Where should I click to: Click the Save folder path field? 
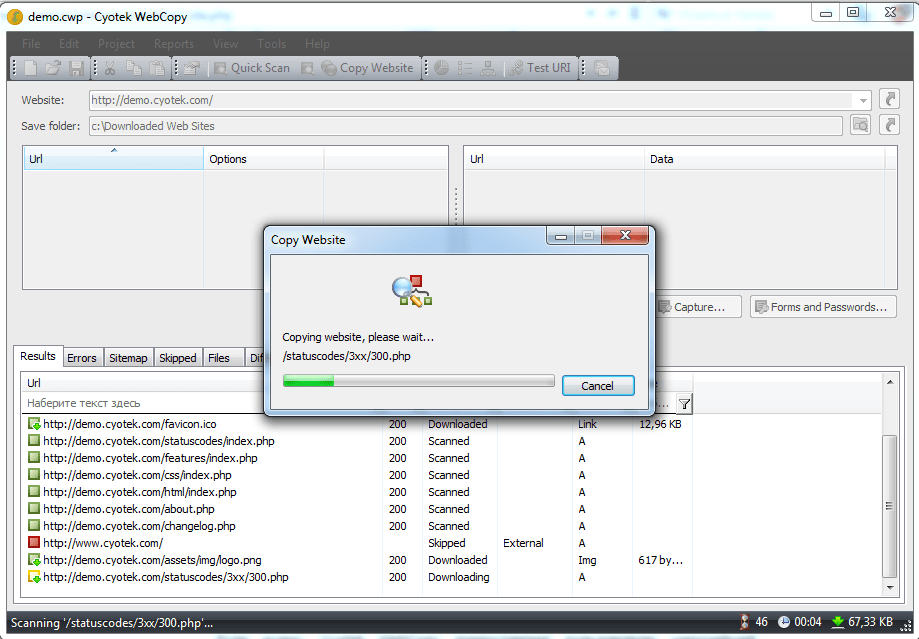[x=465, y=126]
